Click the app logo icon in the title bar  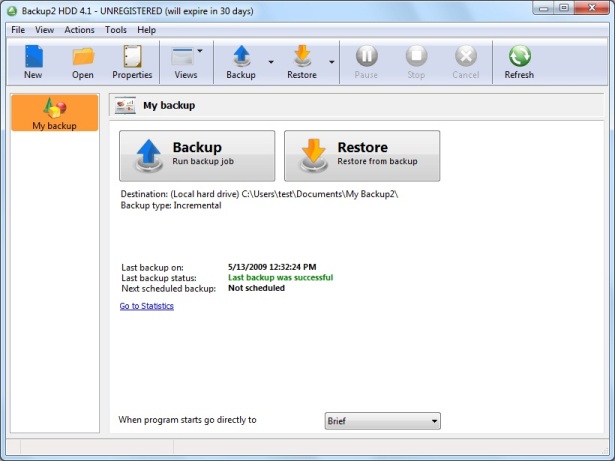pos(12,11)
